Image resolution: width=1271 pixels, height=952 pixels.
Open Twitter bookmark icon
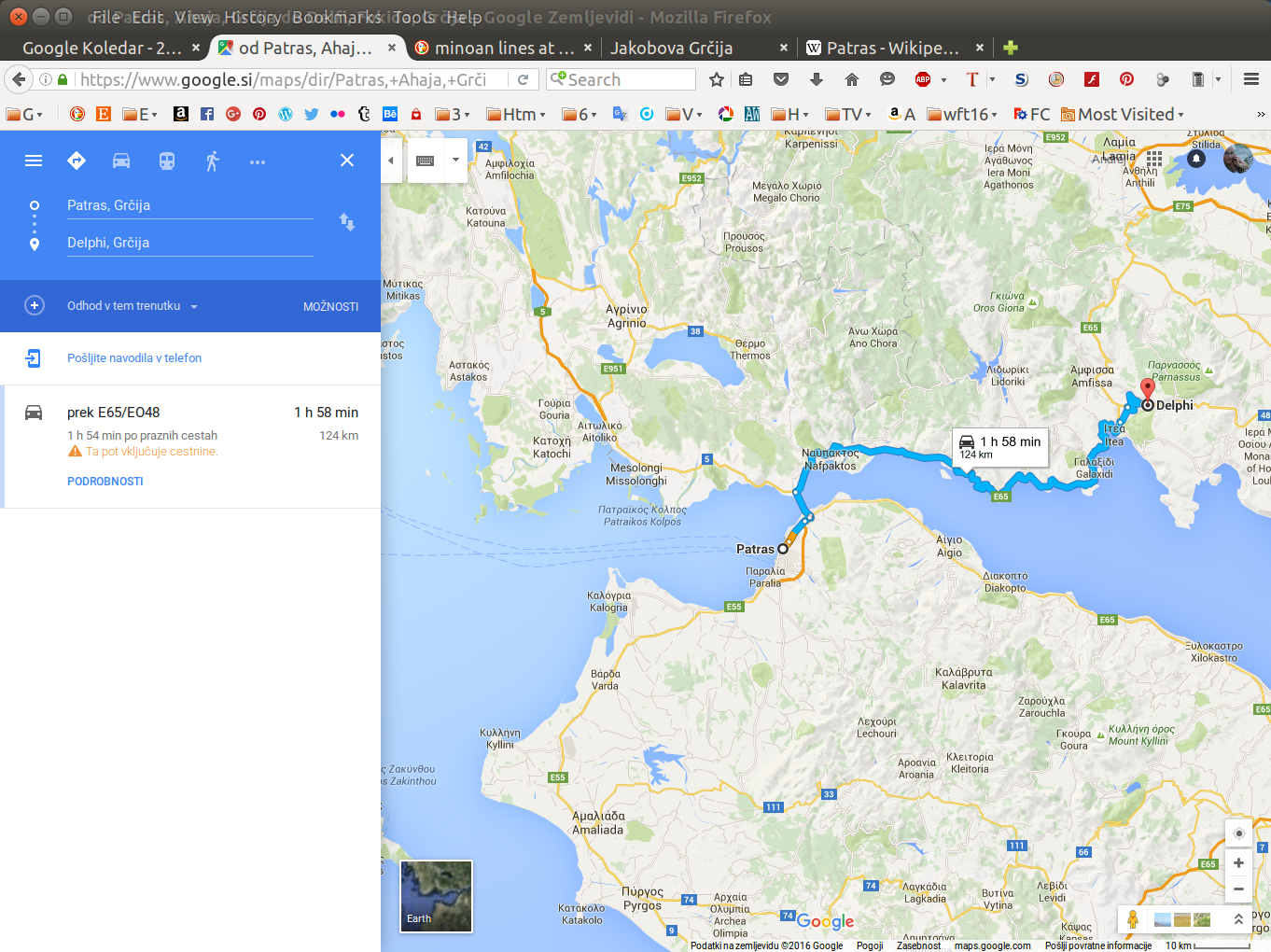[312, 114]
